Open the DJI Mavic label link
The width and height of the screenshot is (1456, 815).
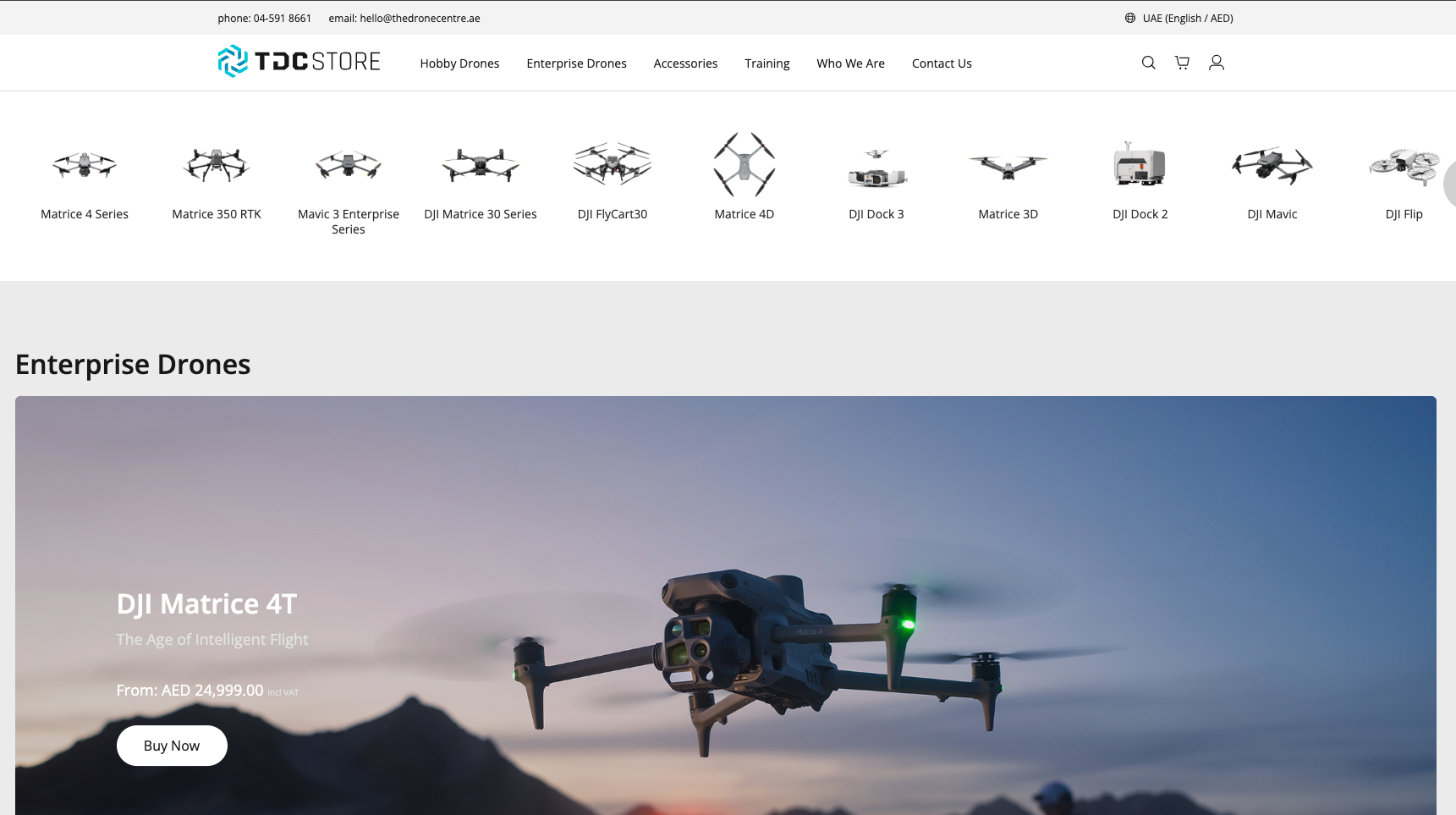click(1272, 214)
